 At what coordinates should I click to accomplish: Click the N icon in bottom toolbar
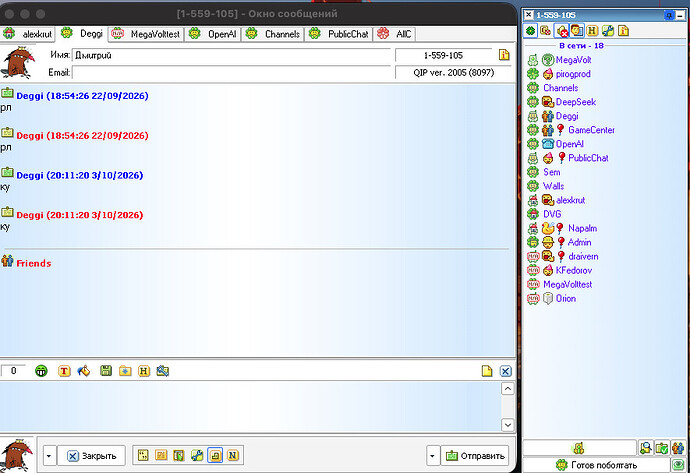[233, 455]
